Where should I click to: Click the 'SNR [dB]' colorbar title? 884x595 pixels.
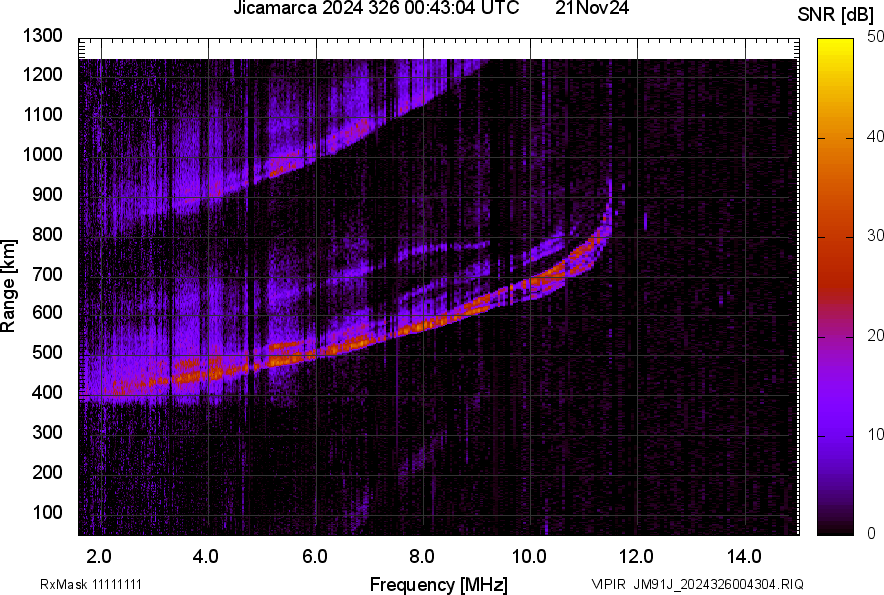pyautogui.click(x=836, y=15)
